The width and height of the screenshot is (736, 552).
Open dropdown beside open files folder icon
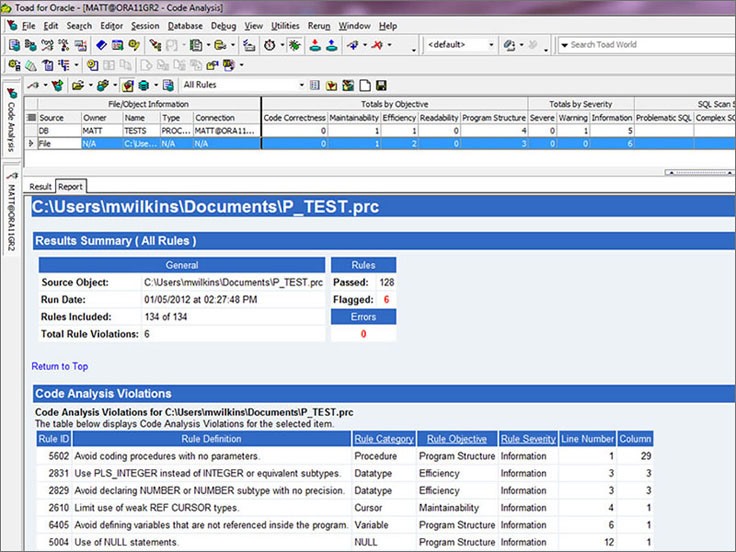90,85
